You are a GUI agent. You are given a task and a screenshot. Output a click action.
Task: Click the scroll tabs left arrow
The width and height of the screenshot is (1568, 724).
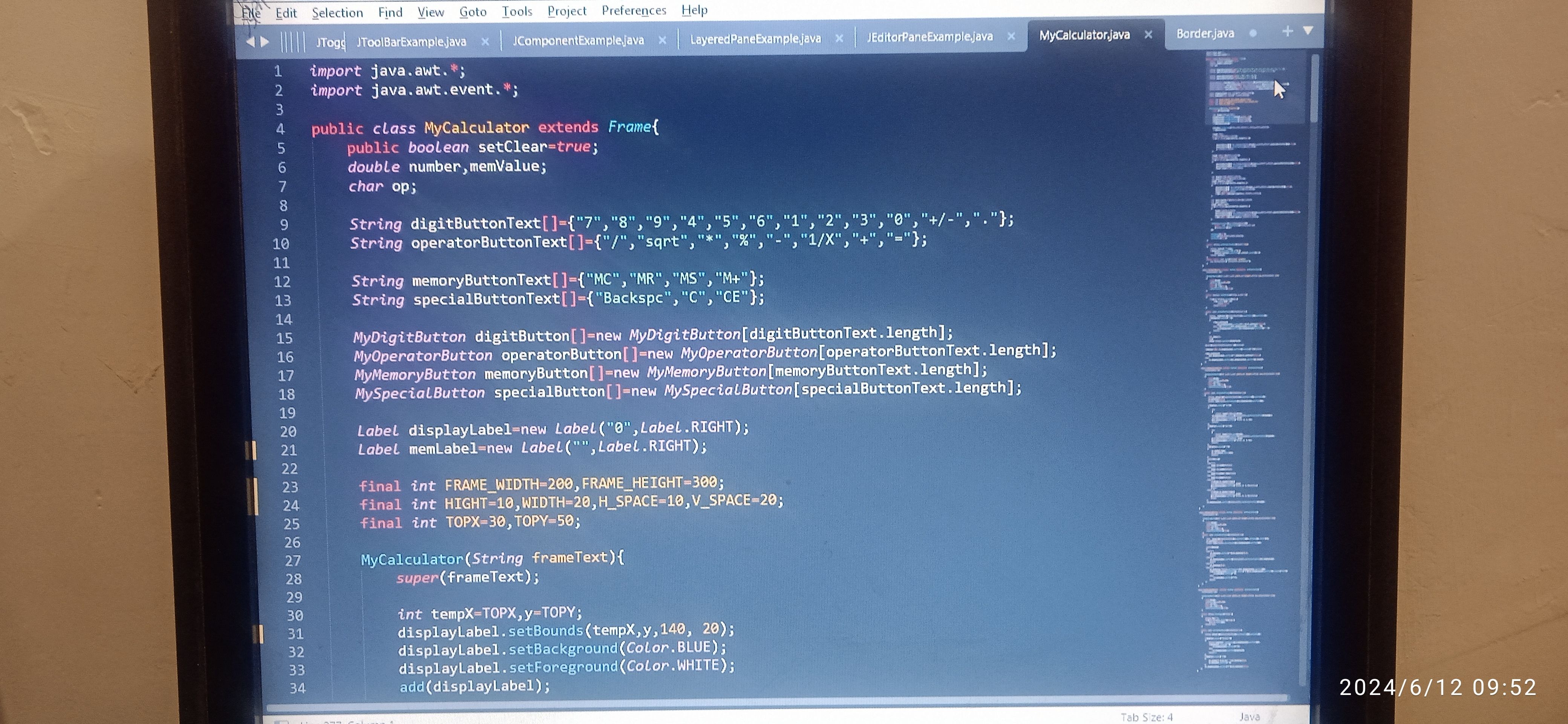[250, 42]
